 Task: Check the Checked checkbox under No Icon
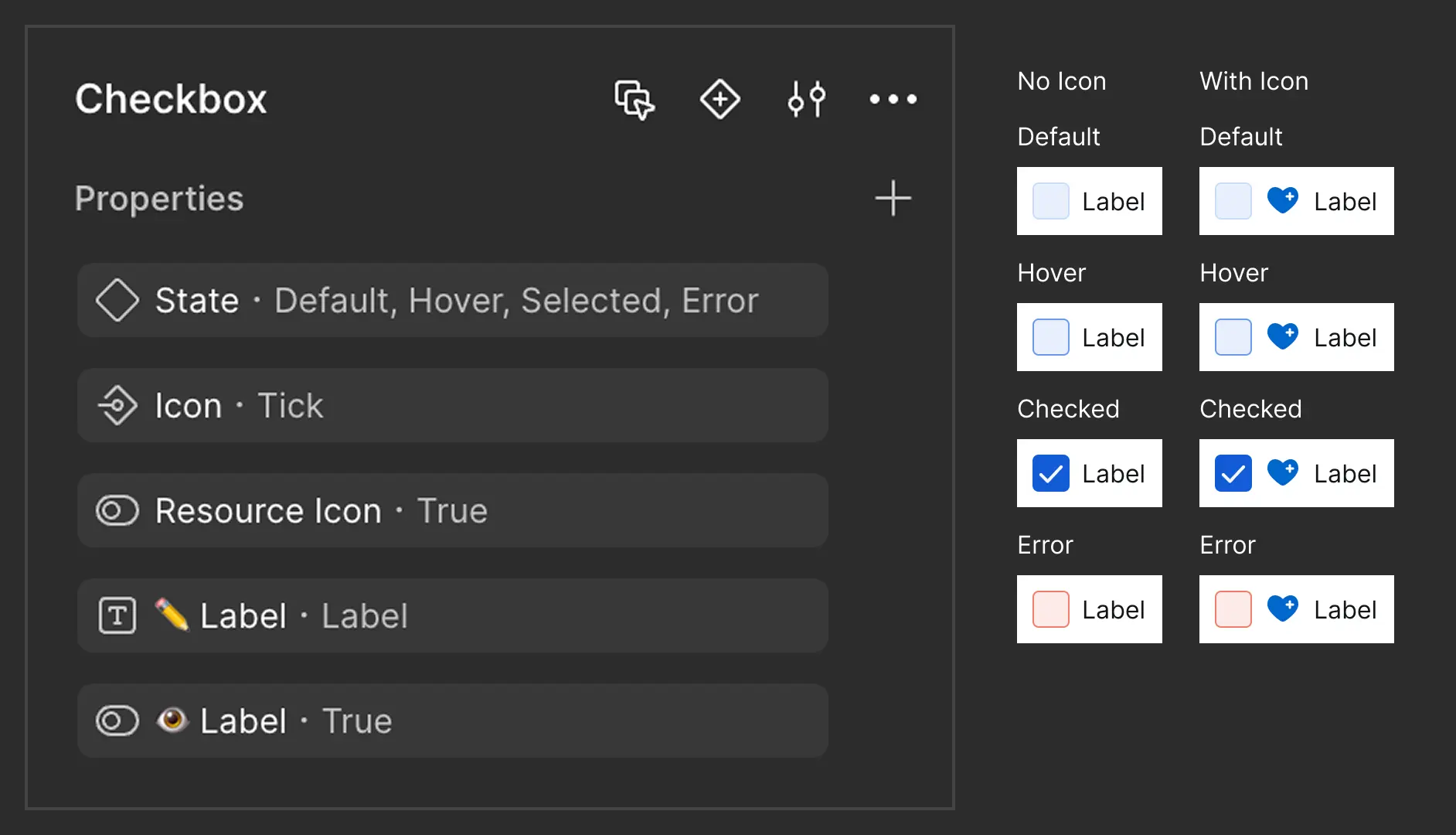(1050, 473)
